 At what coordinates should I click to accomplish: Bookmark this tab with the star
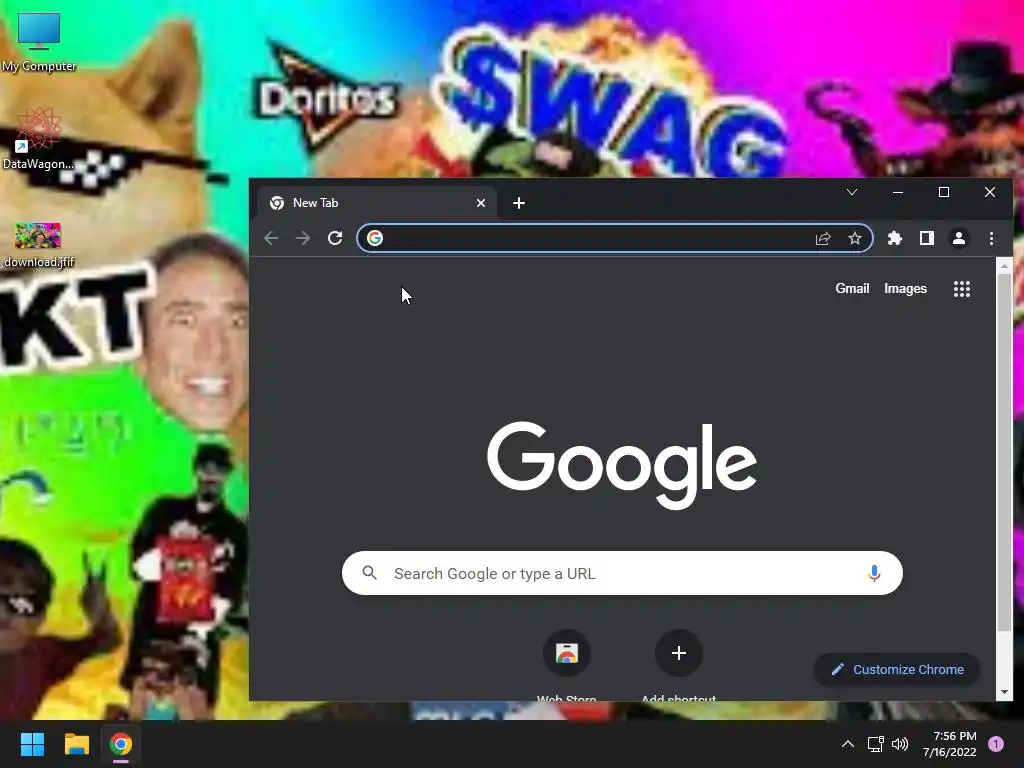855,238
